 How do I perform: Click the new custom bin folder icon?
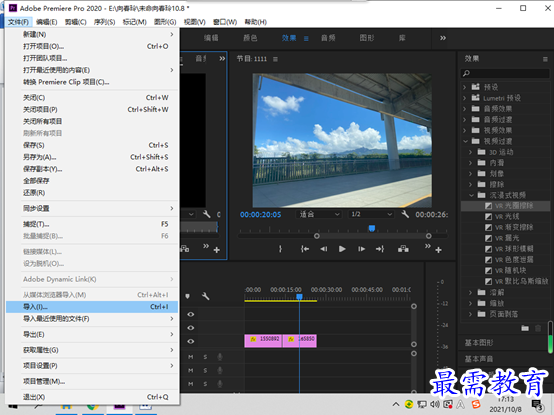(x=525, y=328)
